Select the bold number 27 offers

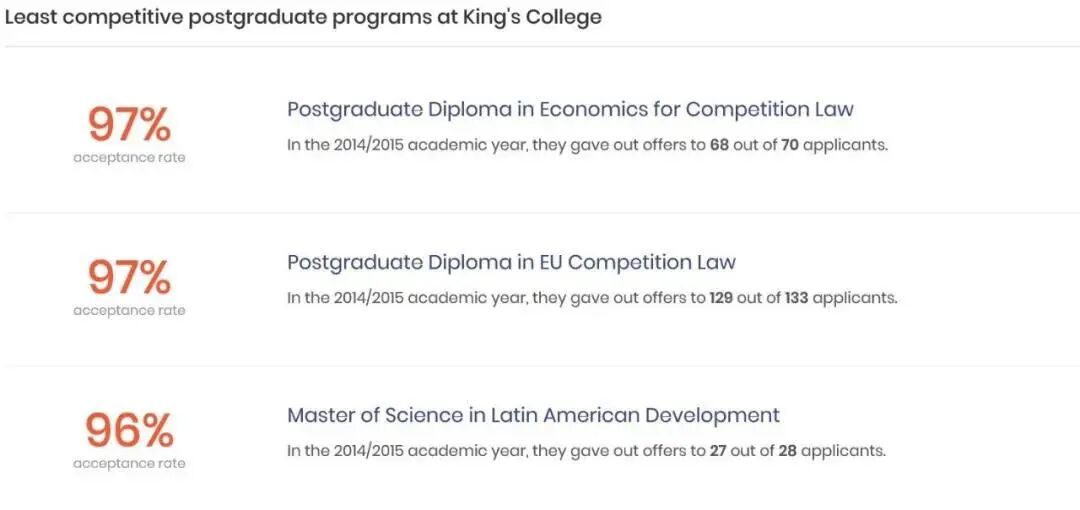(718, 451)
